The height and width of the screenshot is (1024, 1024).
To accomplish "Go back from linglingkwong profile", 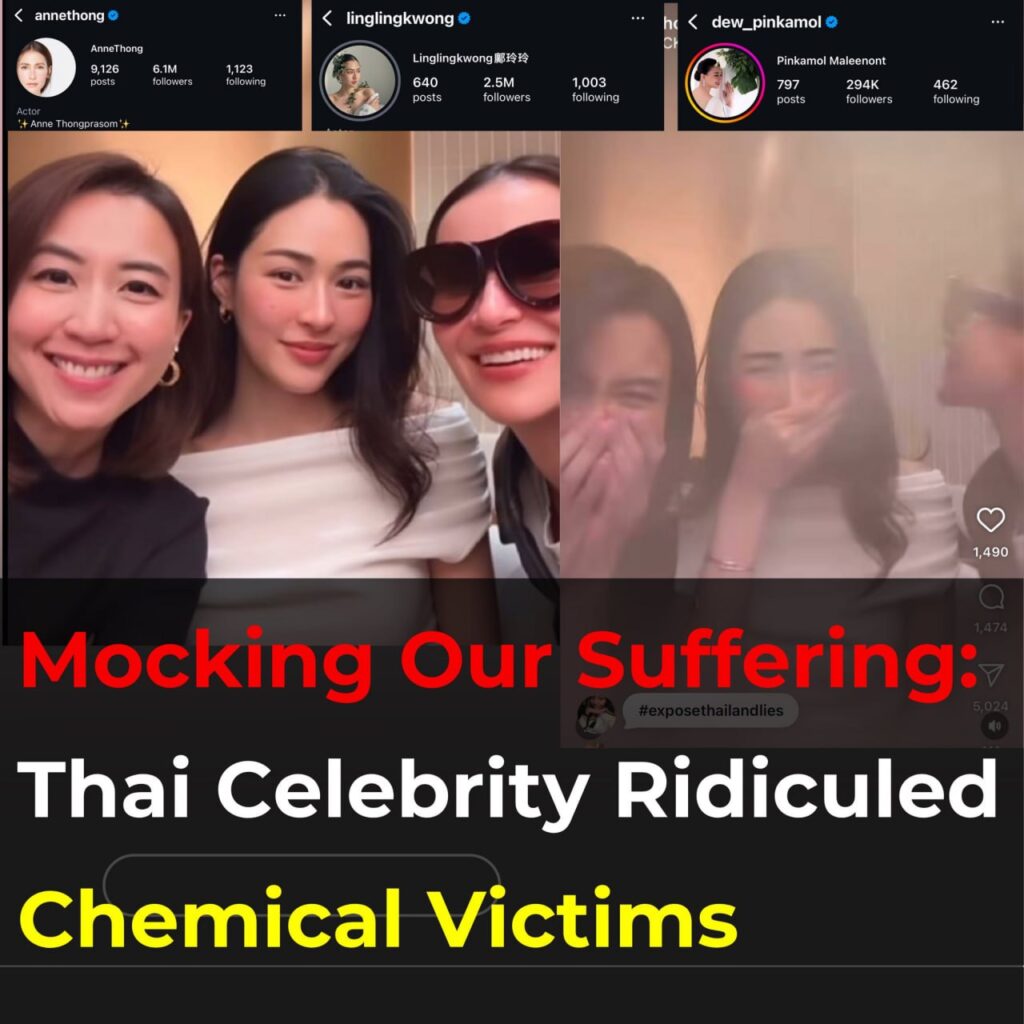I will tap(327, 18).
